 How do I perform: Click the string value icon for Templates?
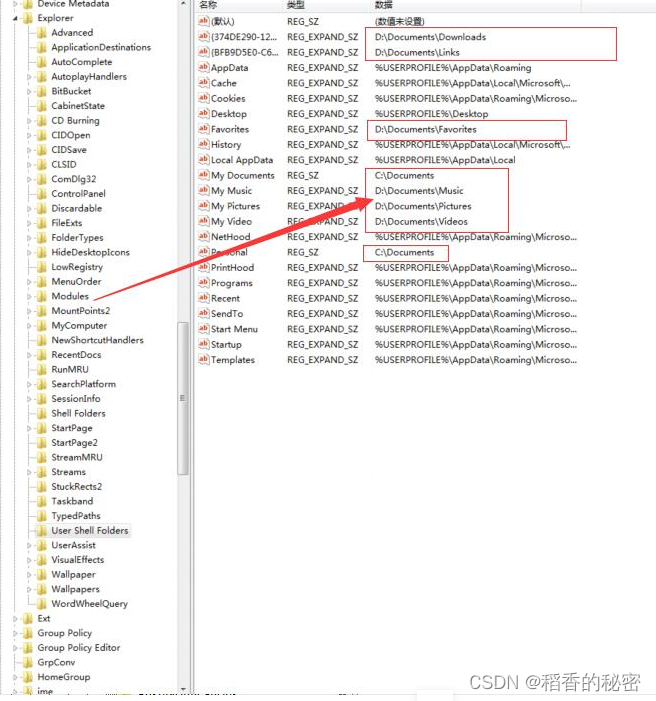[203, 359]
